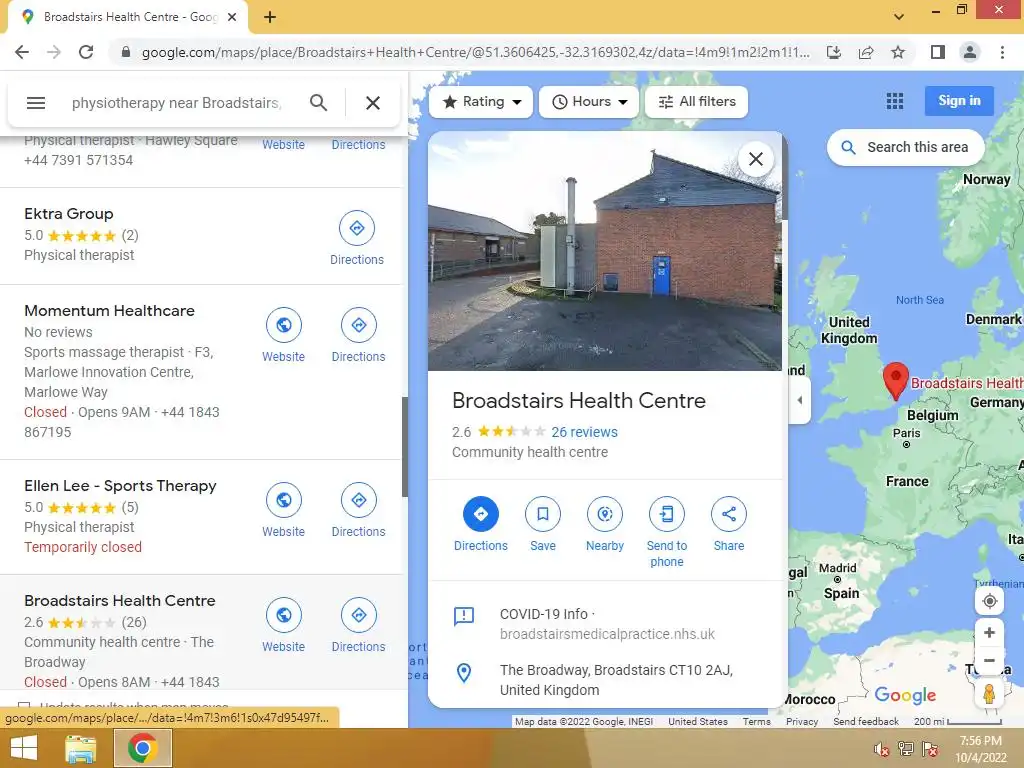Open Chrome tab search chevron

(x=899, y=16)
